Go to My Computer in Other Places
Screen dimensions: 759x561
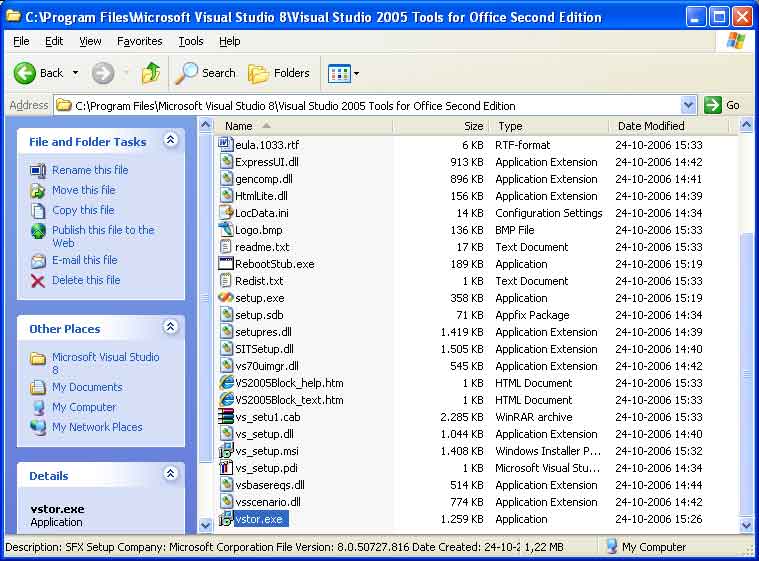pyautogui.click(x=84, y=407)
